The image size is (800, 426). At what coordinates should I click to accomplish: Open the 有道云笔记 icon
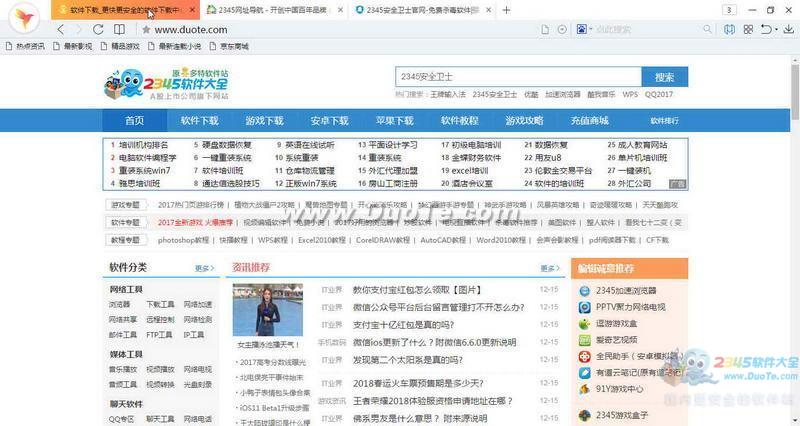585,372
